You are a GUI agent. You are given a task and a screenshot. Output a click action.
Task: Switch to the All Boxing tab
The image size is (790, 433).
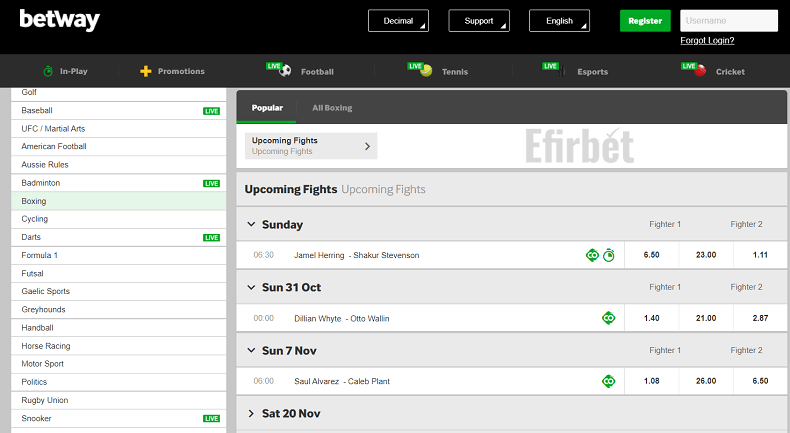tap(332, 107)
